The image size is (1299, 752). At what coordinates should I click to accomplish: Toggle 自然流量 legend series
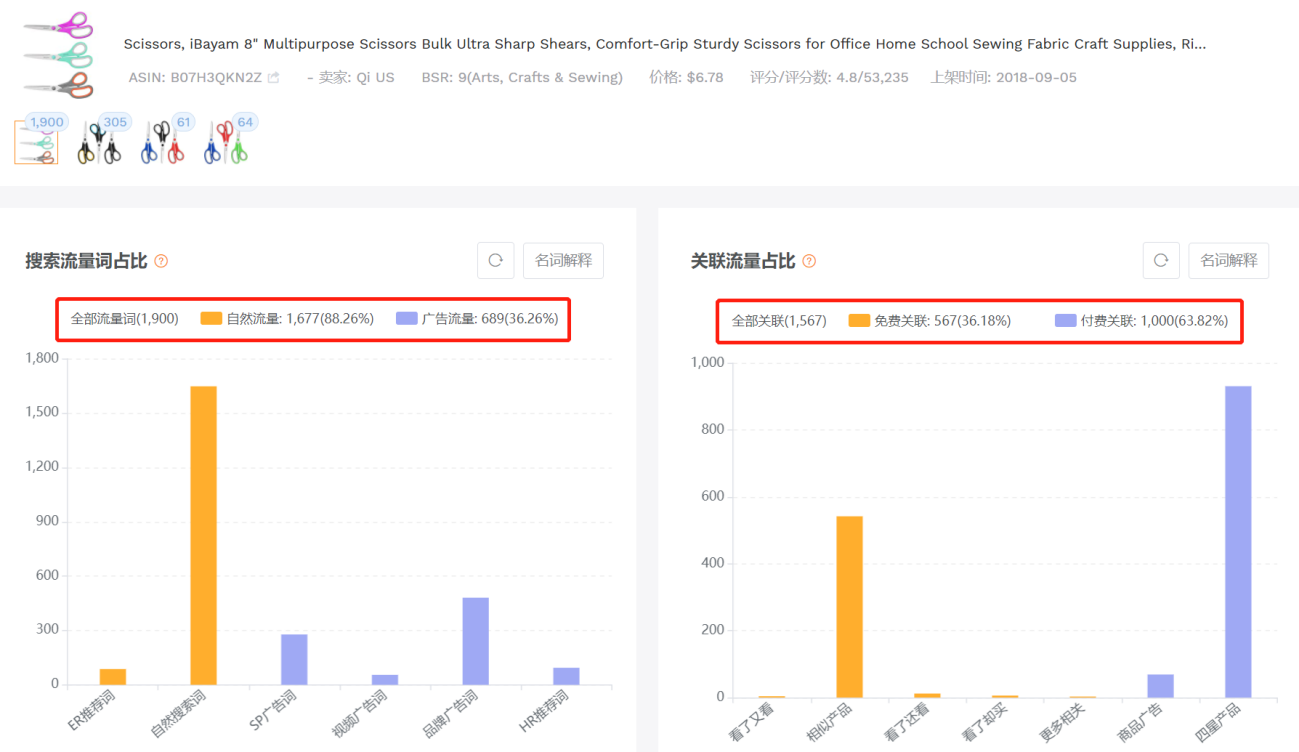click(287, 319)
